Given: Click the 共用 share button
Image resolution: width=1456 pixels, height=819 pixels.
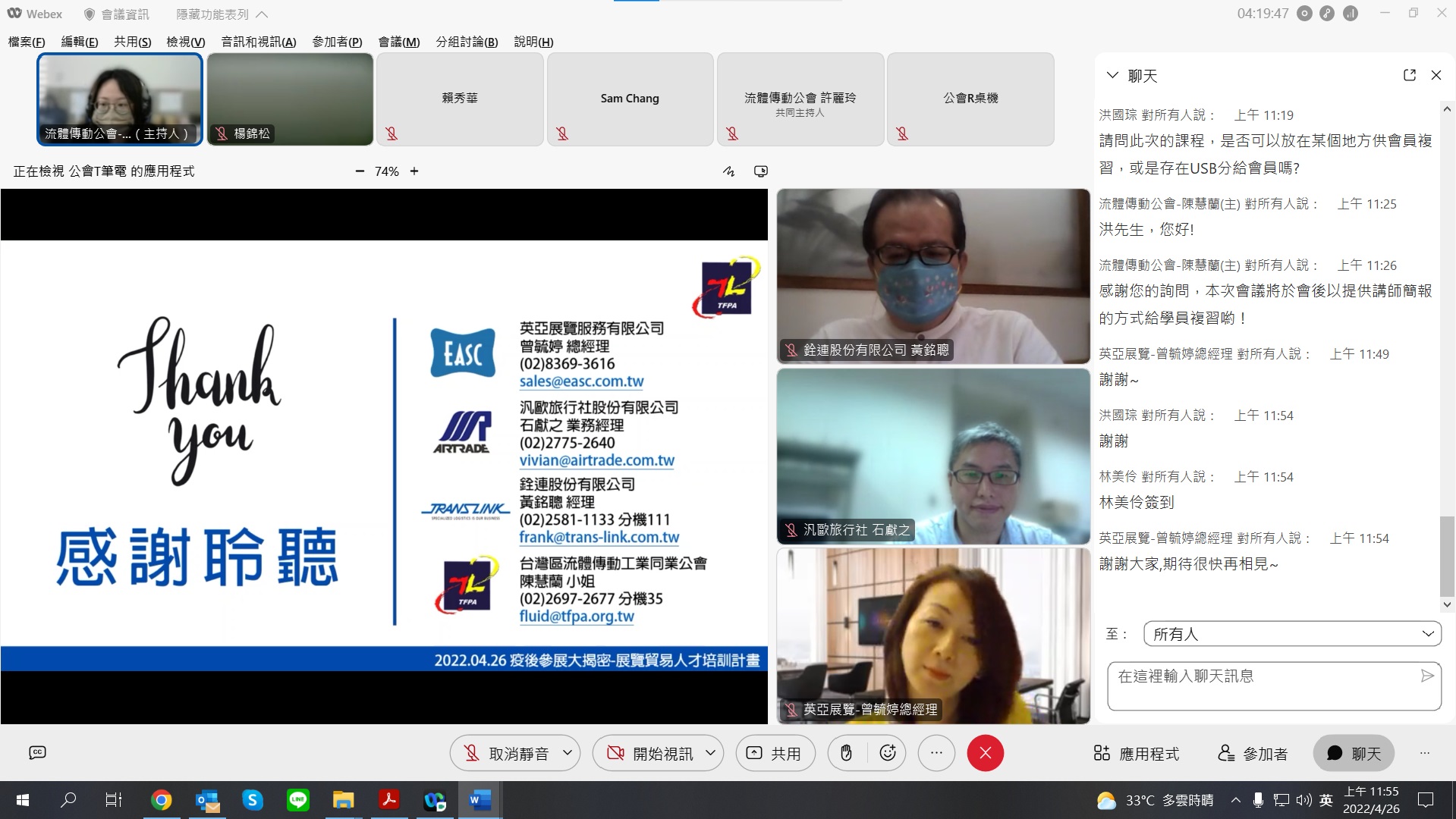Looking at the screenshot, I should (775, 753).
